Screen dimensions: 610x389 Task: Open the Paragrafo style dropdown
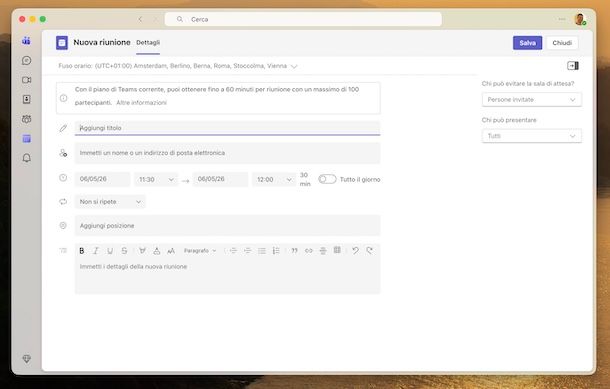[200, 251]
